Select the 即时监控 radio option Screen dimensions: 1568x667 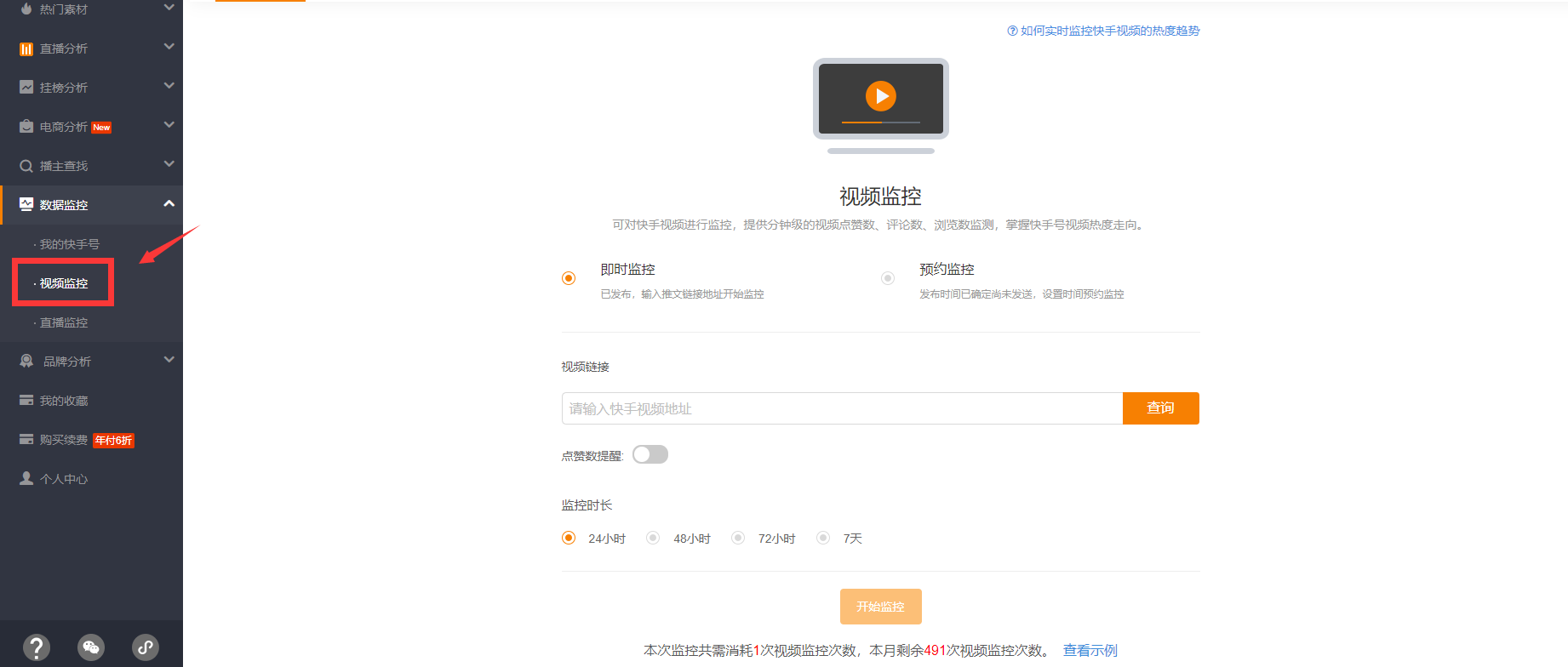[569, 278]
